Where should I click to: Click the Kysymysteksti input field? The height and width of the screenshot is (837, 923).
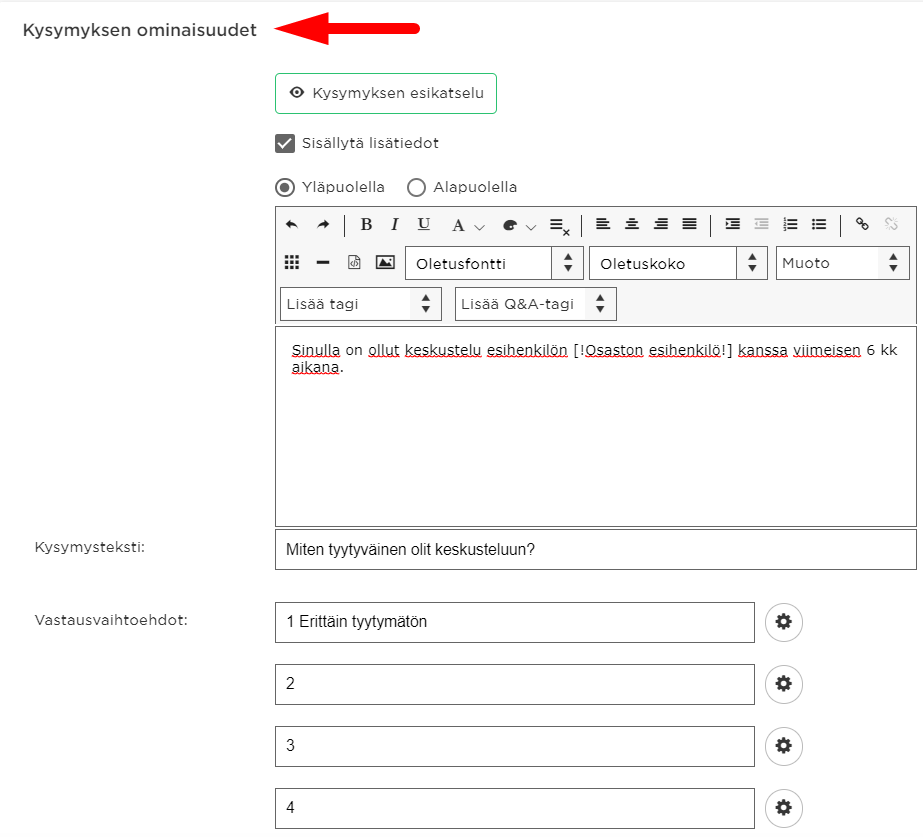pyautogui.click(x=596, y=549)
